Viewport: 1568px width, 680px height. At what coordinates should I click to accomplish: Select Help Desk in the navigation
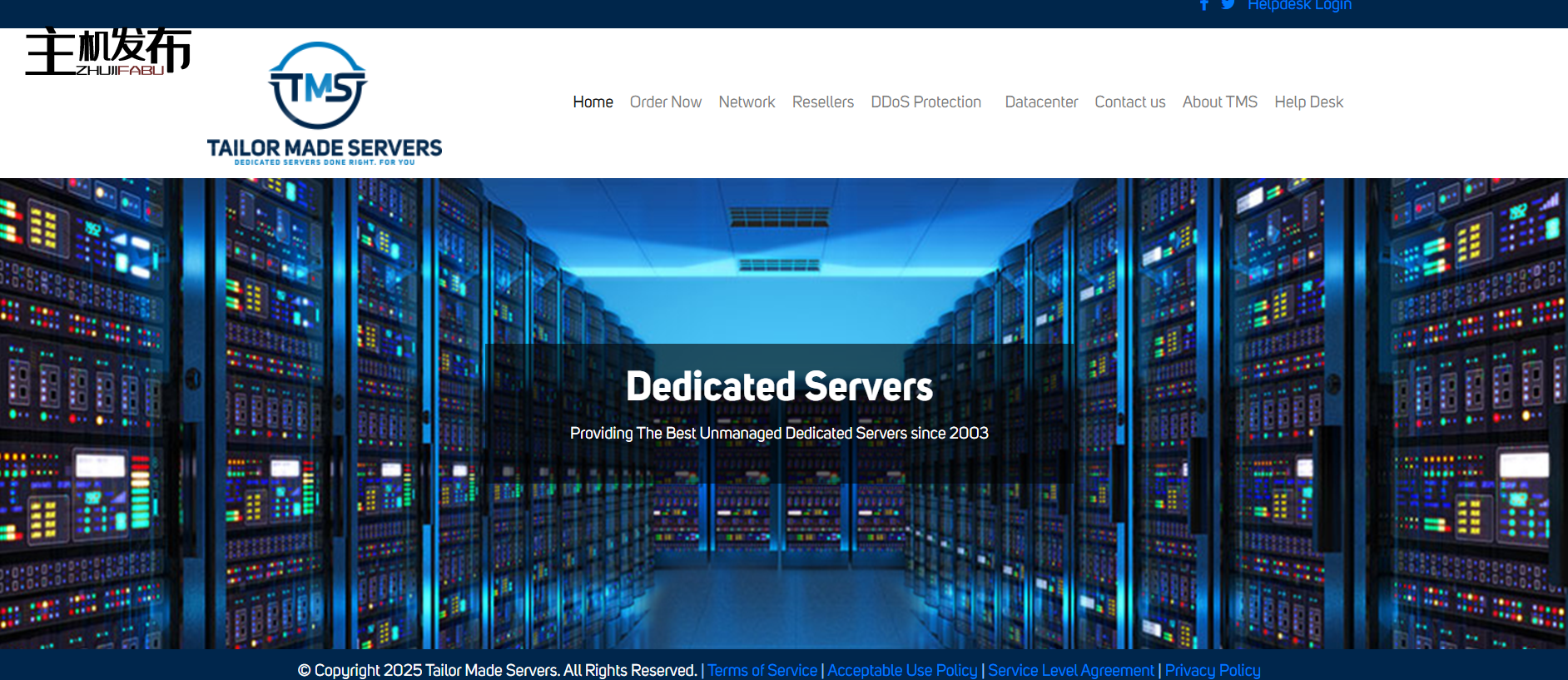pos(1308,102)
